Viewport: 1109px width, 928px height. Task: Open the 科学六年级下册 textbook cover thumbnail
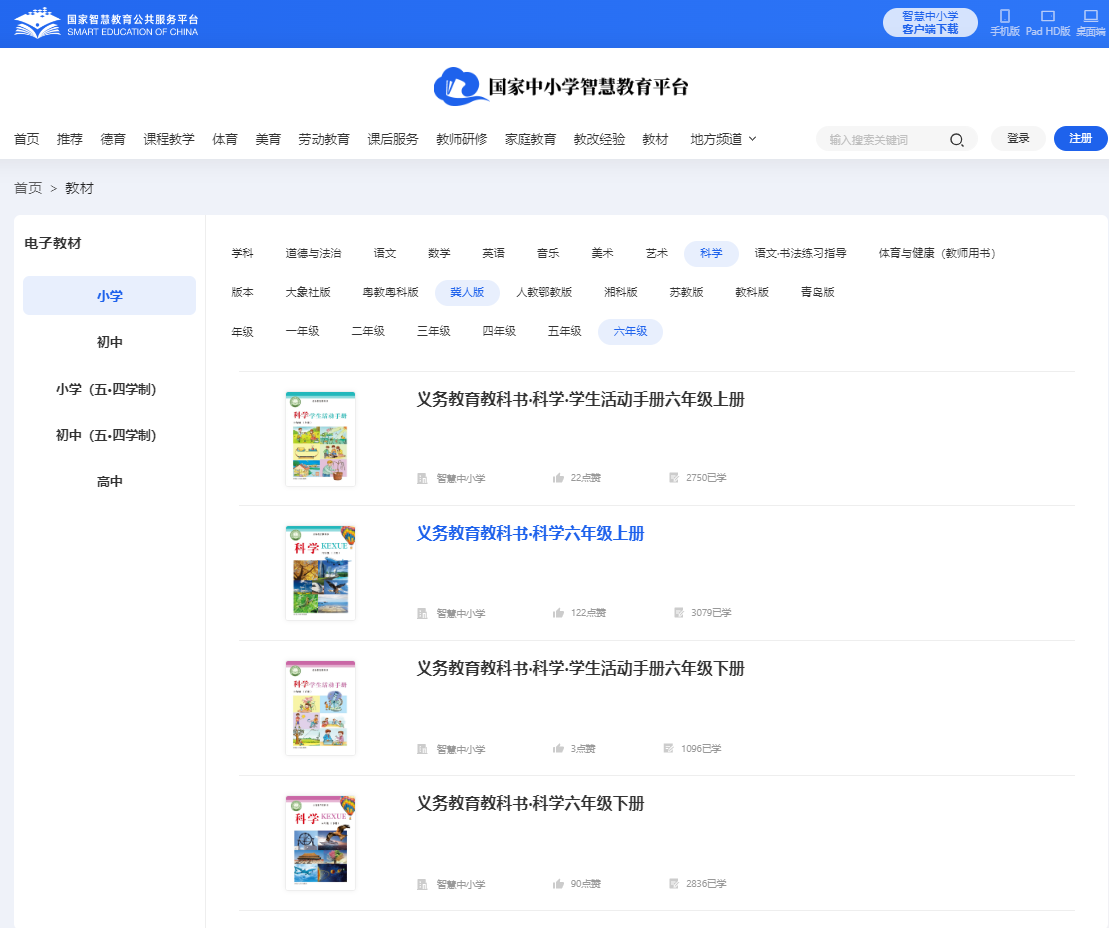click(320, 843)
